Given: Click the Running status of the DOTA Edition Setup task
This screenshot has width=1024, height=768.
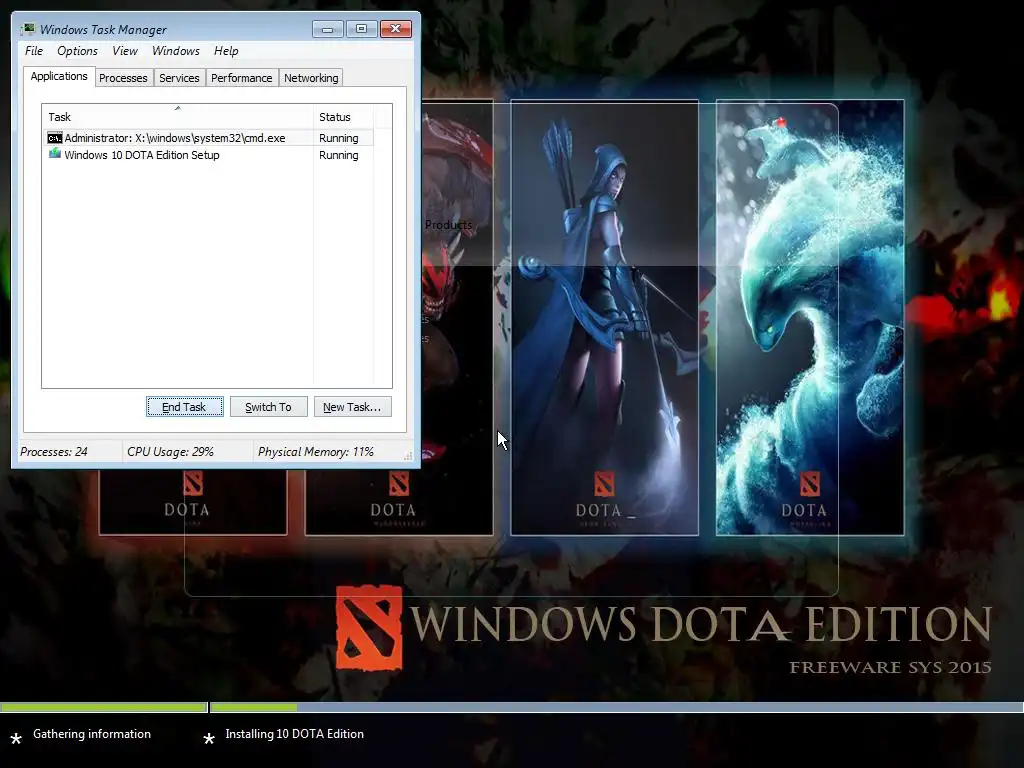Looking at the screenshot, I should (x=338, y=155).
